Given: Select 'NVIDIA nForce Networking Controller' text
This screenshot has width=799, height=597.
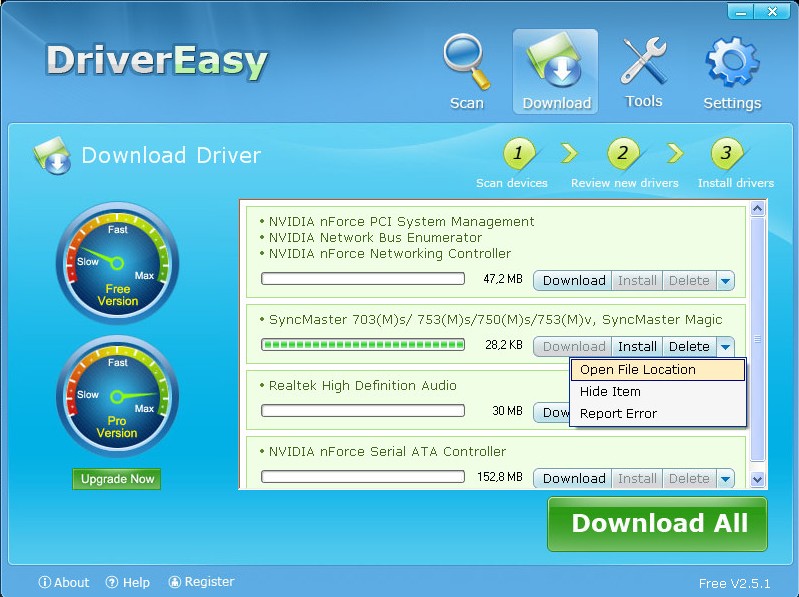Looking at the screenshot, I should (x=389, y=254).
